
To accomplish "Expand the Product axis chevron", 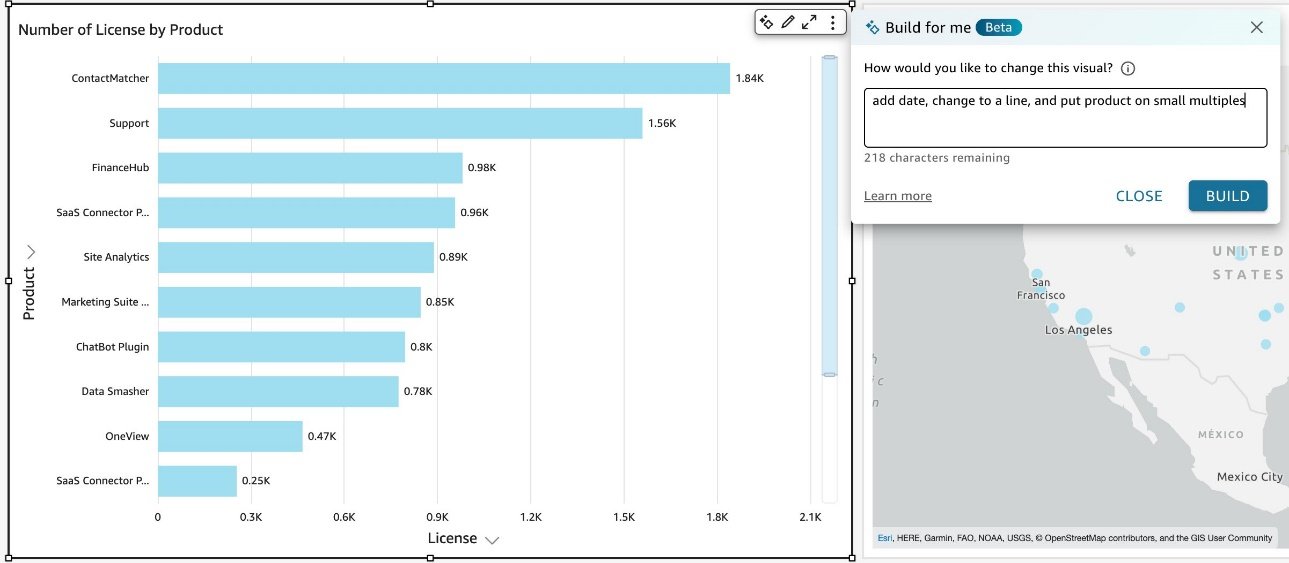I will point(30,251).
